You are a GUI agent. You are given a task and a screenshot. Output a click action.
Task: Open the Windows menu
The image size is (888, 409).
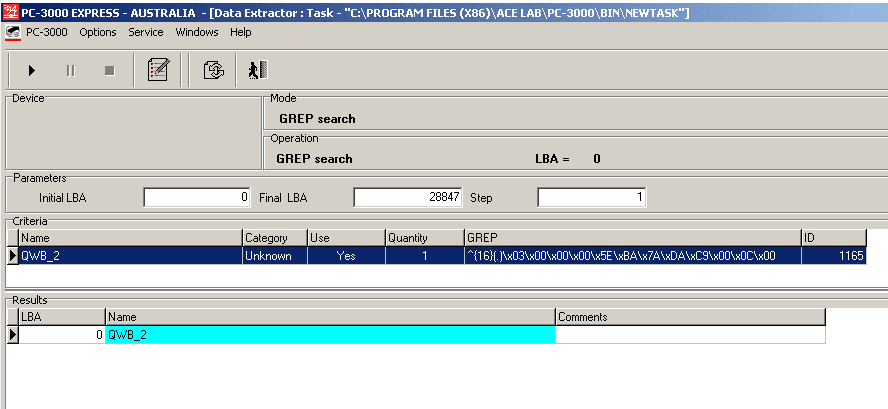tap(197, 32)
